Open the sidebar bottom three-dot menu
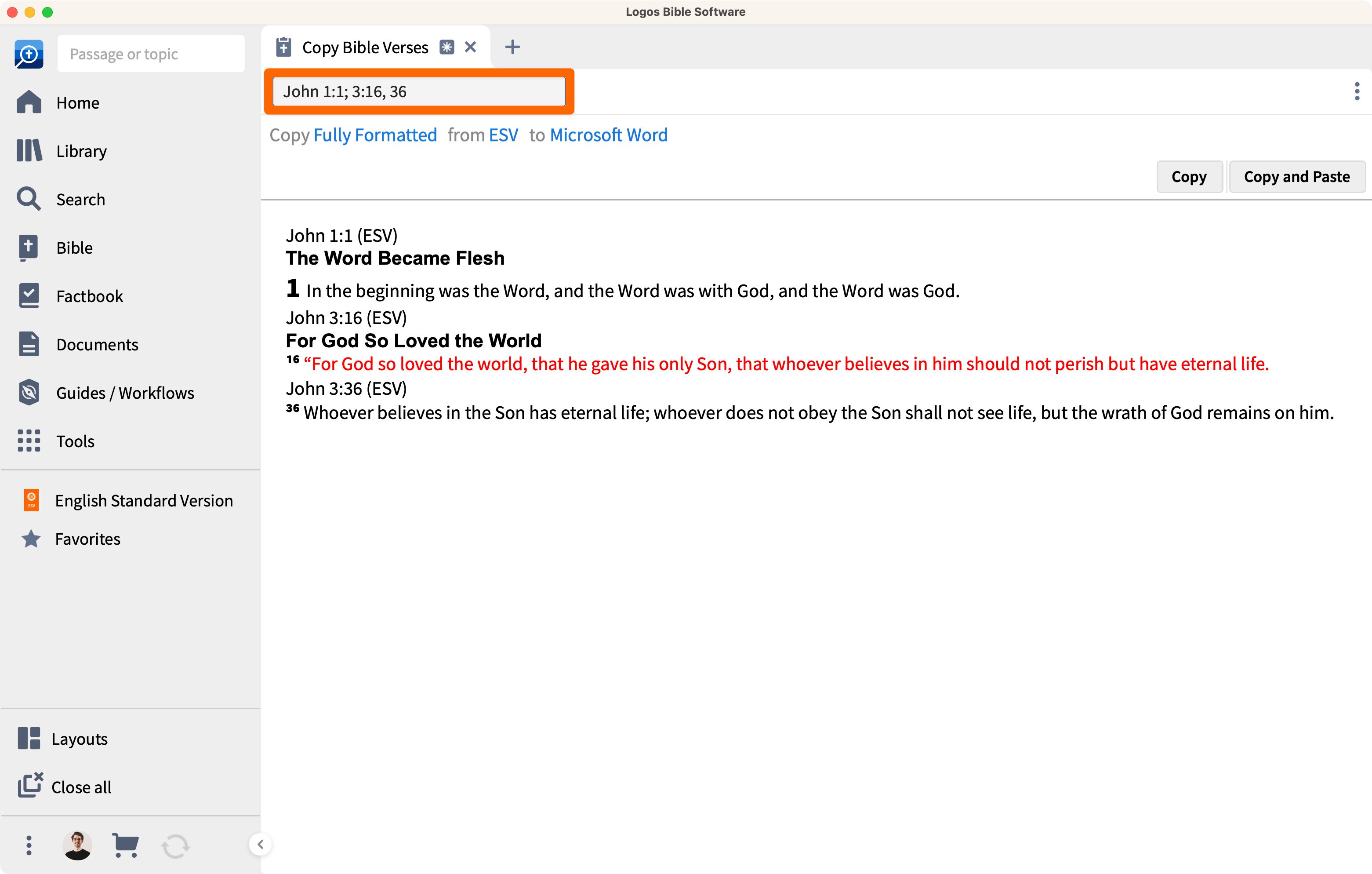 29,845
